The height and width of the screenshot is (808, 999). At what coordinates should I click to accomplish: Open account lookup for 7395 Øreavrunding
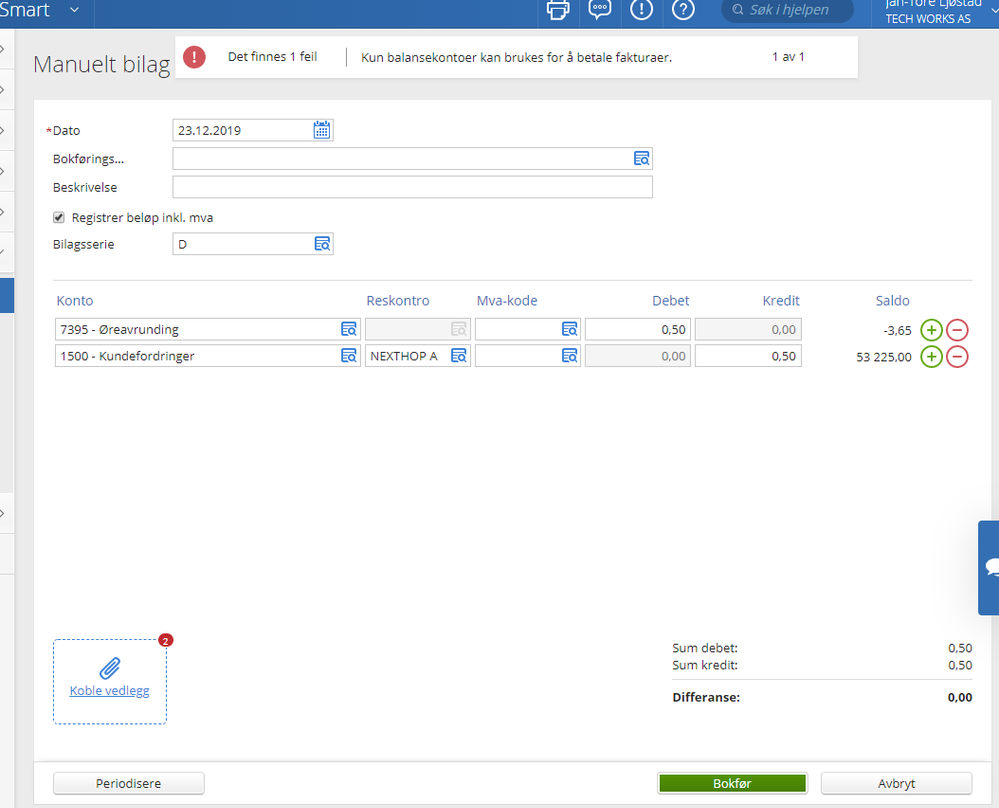click(349, 329)
